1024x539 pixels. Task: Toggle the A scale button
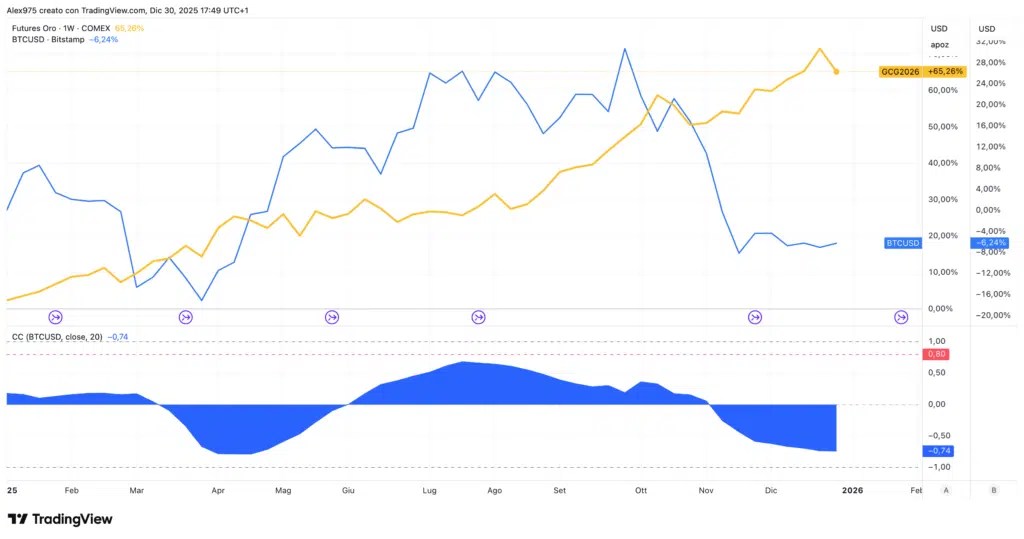[x=946, y=490]
